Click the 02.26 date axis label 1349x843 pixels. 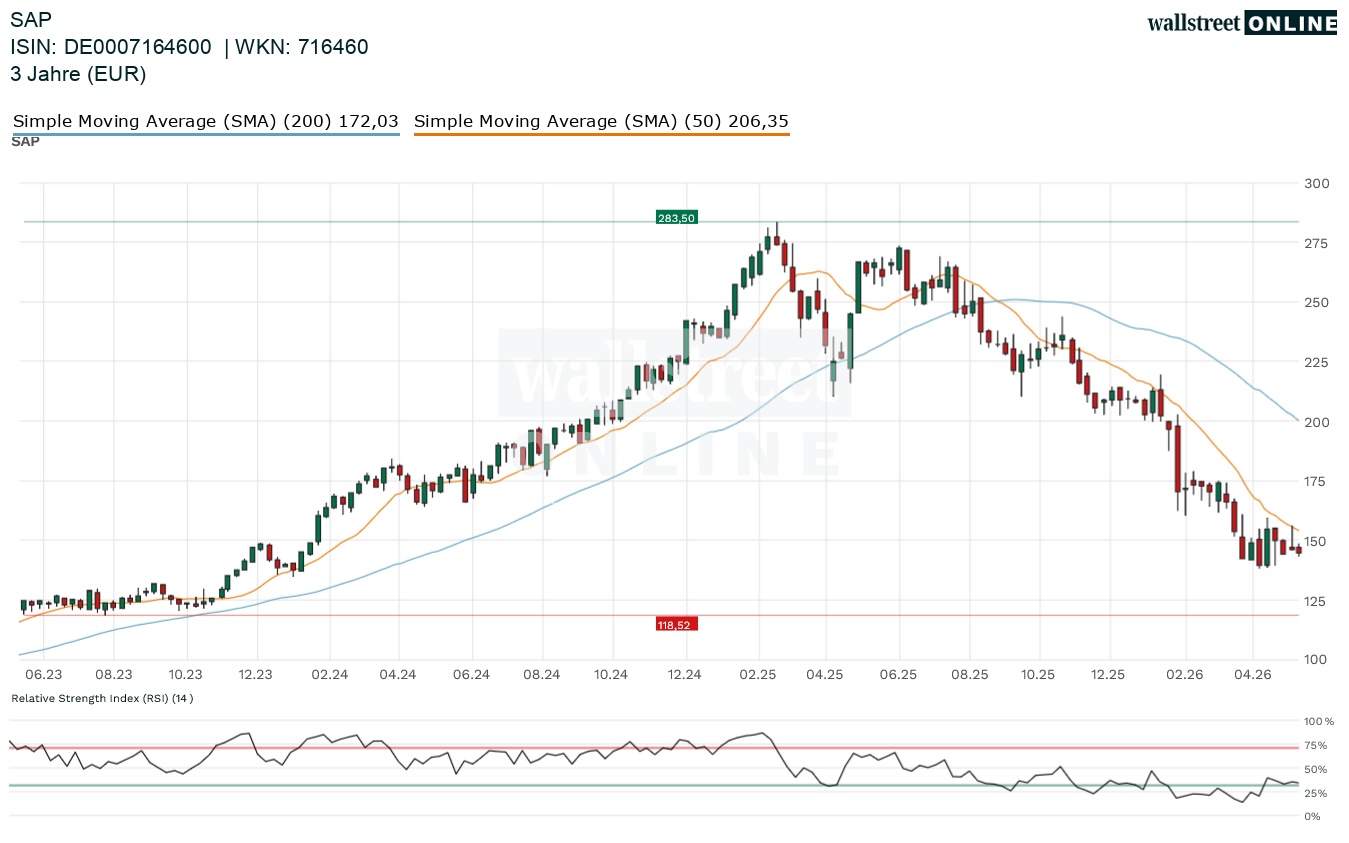click(1183, 676)
